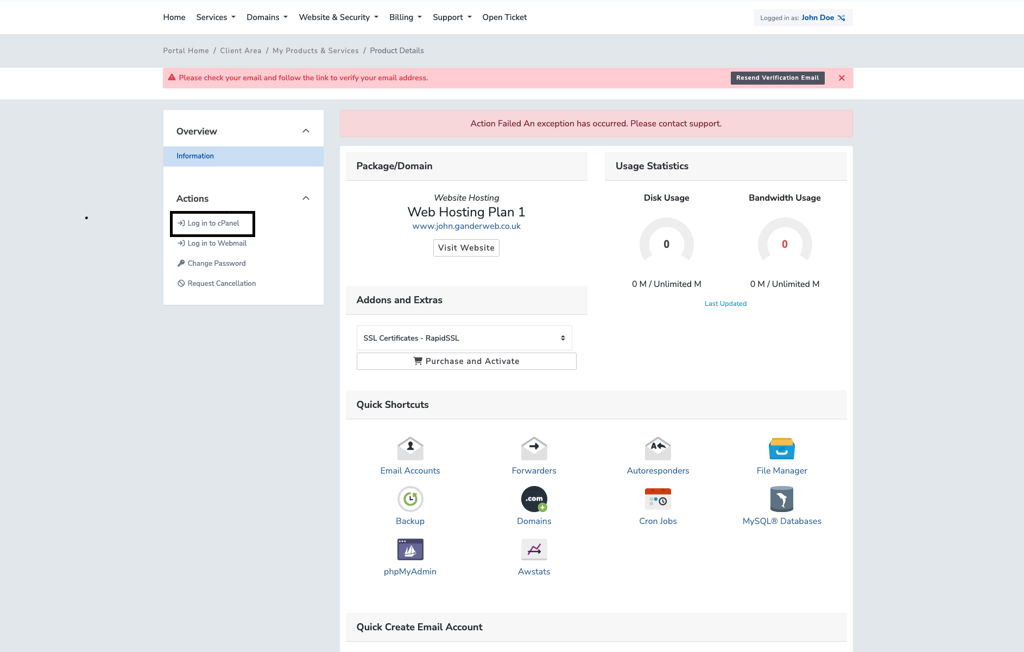Image resolution: width=1024 pixels, height=652 pixels.
Task: Expand the Billing menu
Action: coord(406,17)
